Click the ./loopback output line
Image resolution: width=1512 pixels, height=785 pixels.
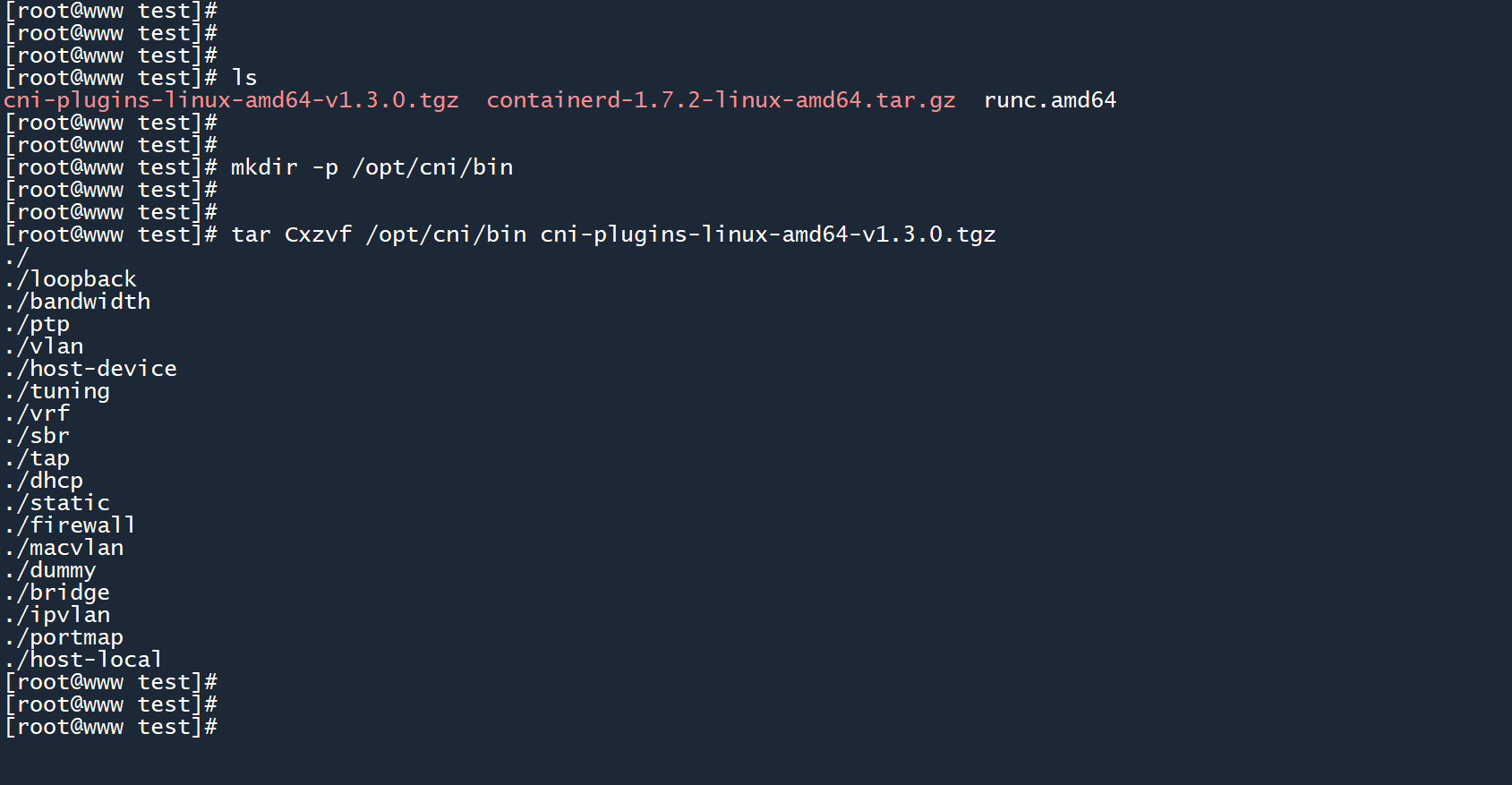(71, 279)
